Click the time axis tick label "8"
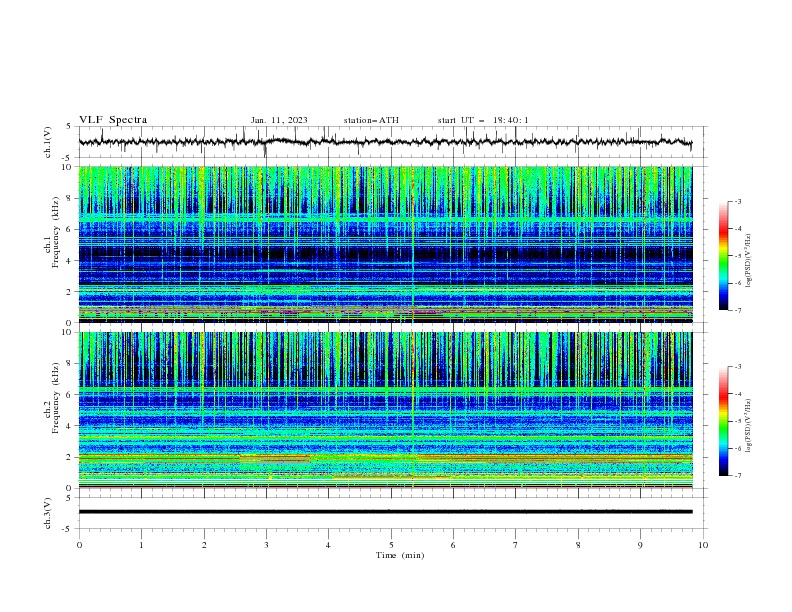Viewport: 792px width, 612px height. click(578, 545)
